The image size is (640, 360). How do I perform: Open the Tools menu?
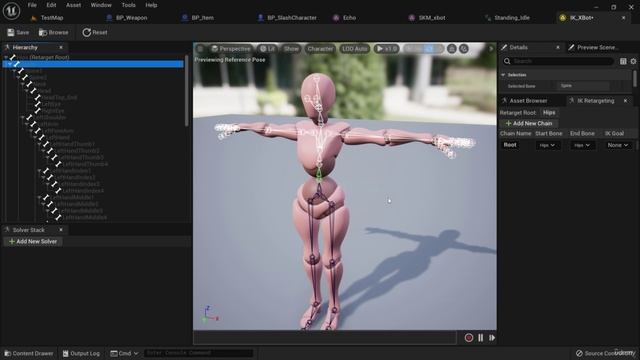coord(128,5)
